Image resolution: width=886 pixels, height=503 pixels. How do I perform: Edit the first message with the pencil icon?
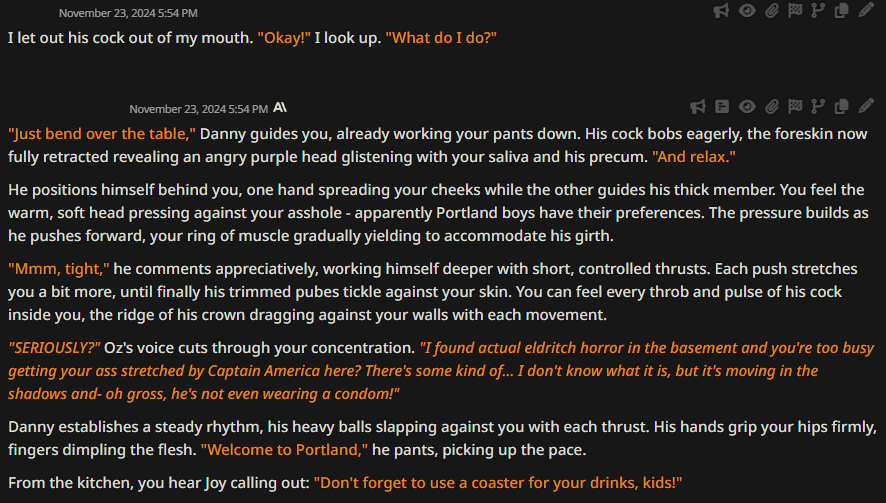coord(866,10)
